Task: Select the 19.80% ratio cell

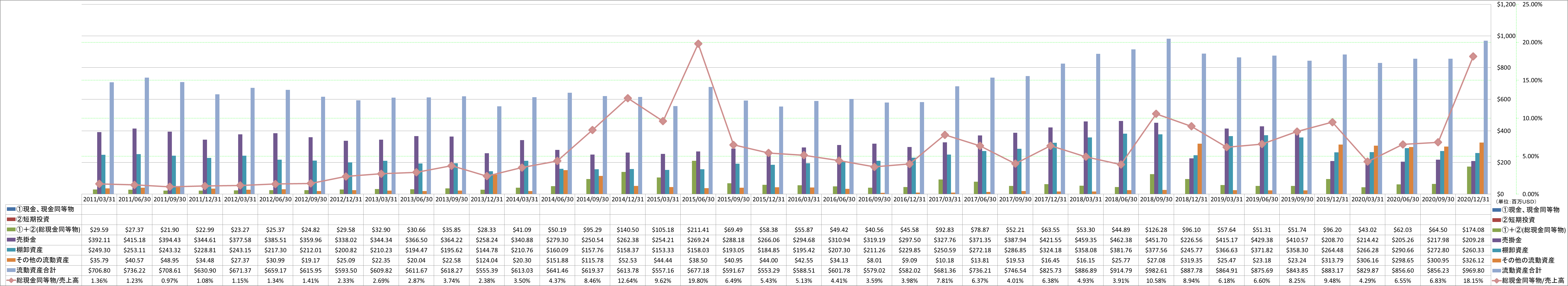Action: pos(698,280)
